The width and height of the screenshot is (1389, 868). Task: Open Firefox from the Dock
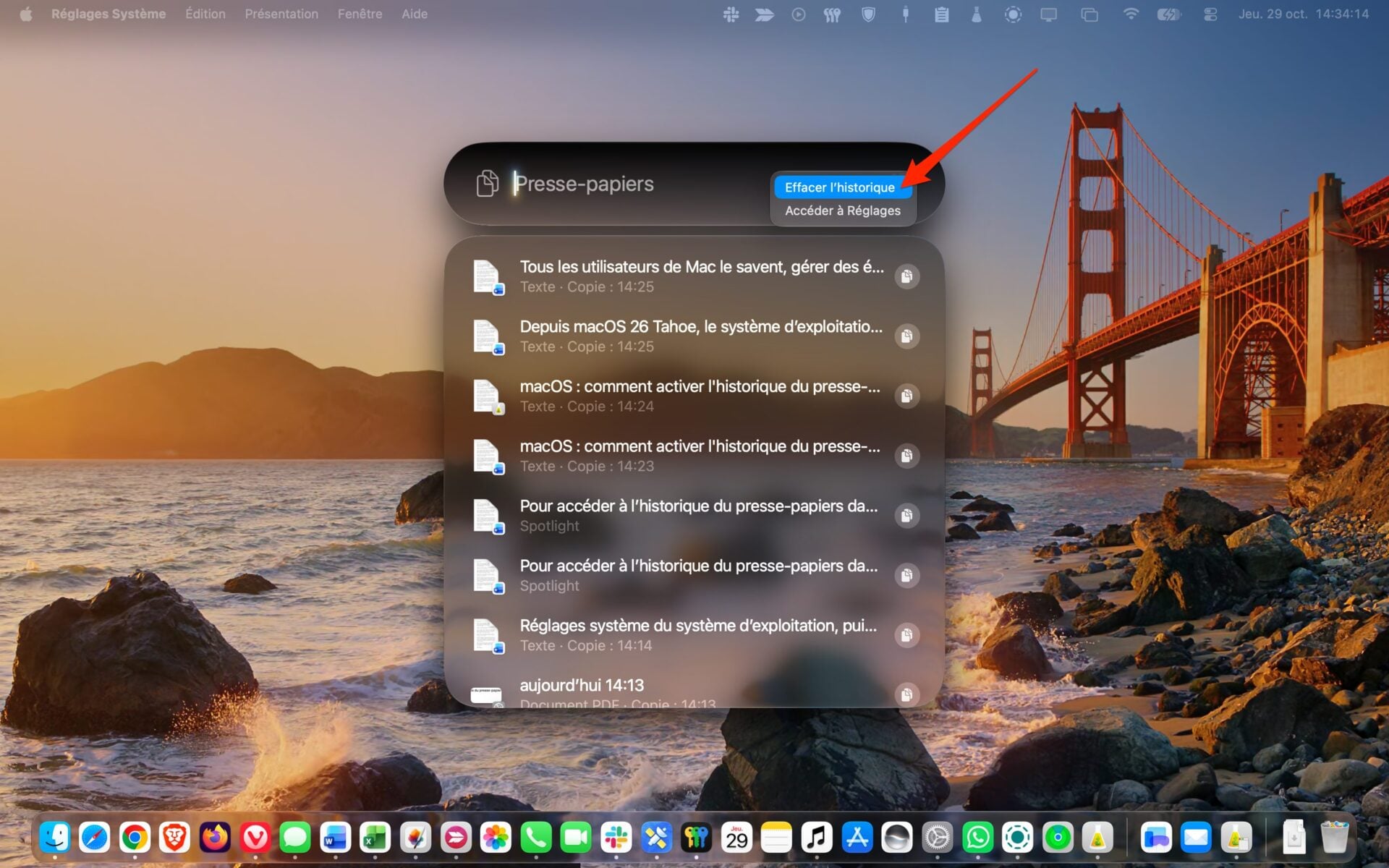click(215, 838)
